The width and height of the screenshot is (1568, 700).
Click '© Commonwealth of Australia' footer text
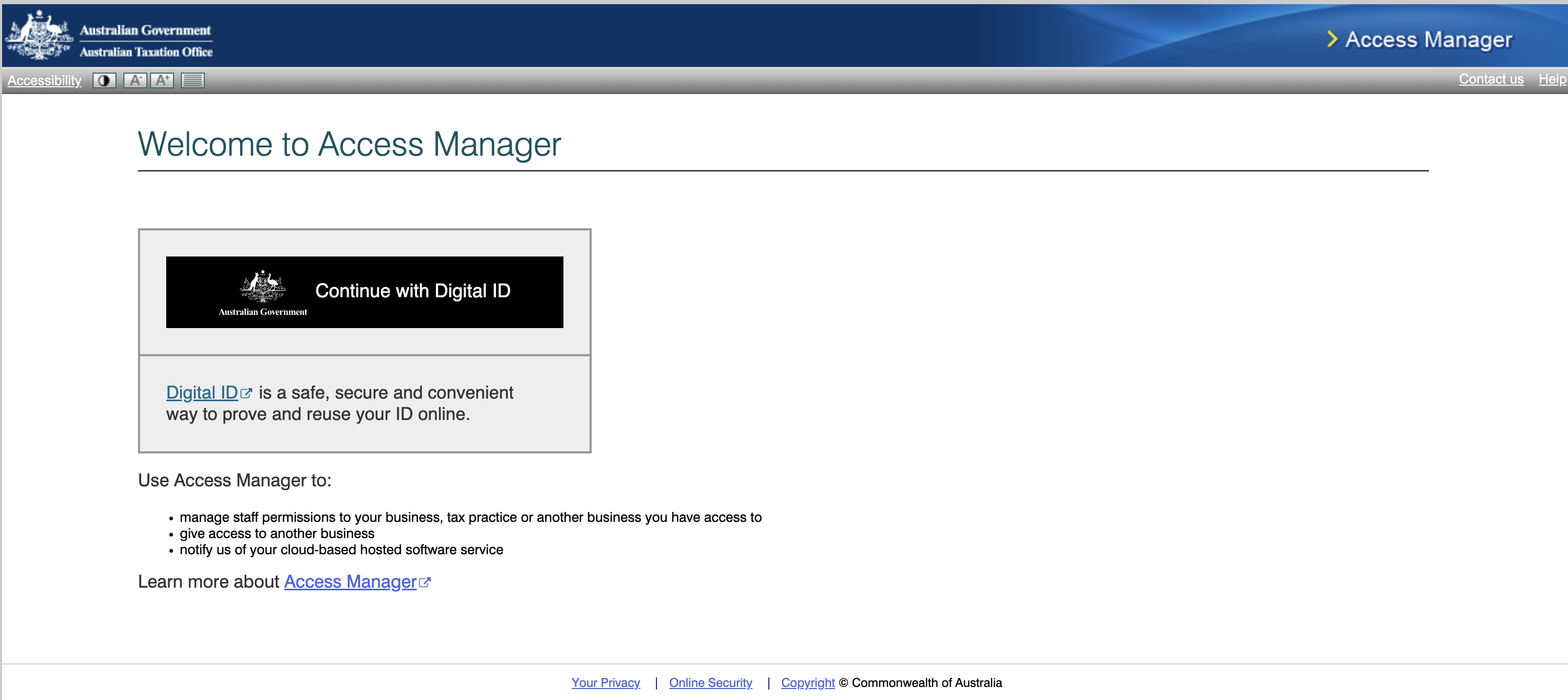[x=920, y=682]
